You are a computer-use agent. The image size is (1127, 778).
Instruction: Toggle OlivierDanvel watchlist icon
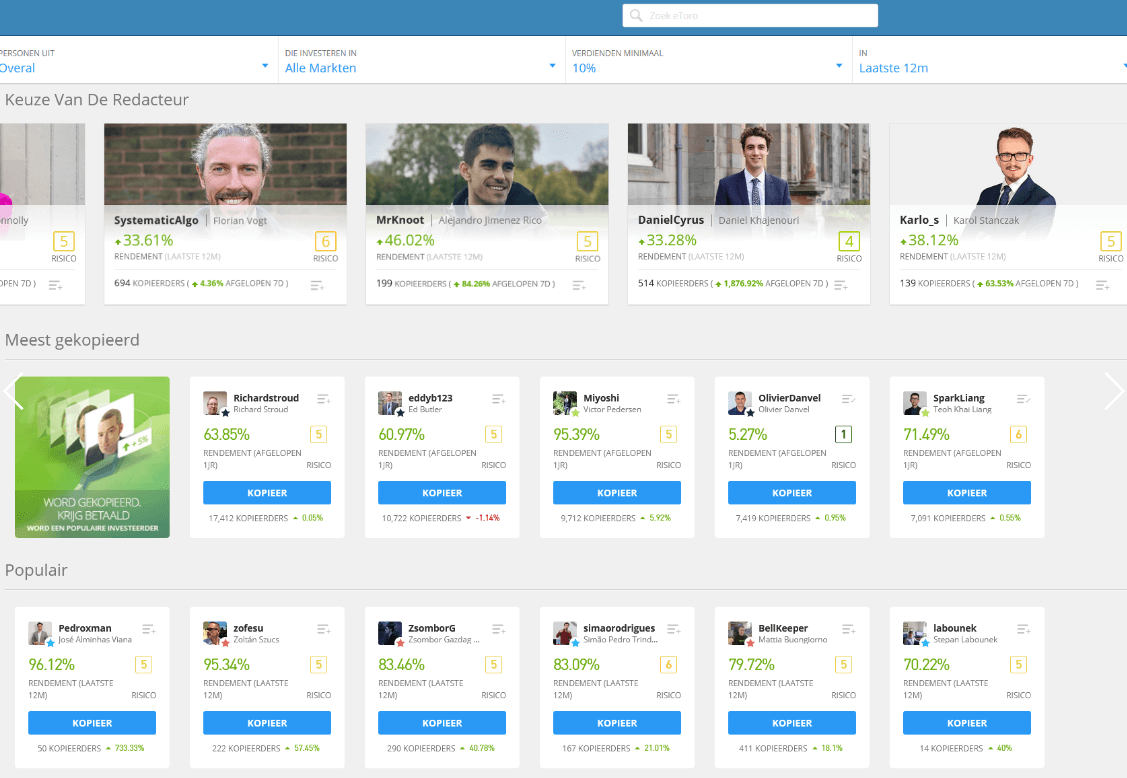[x=848, y=399]
